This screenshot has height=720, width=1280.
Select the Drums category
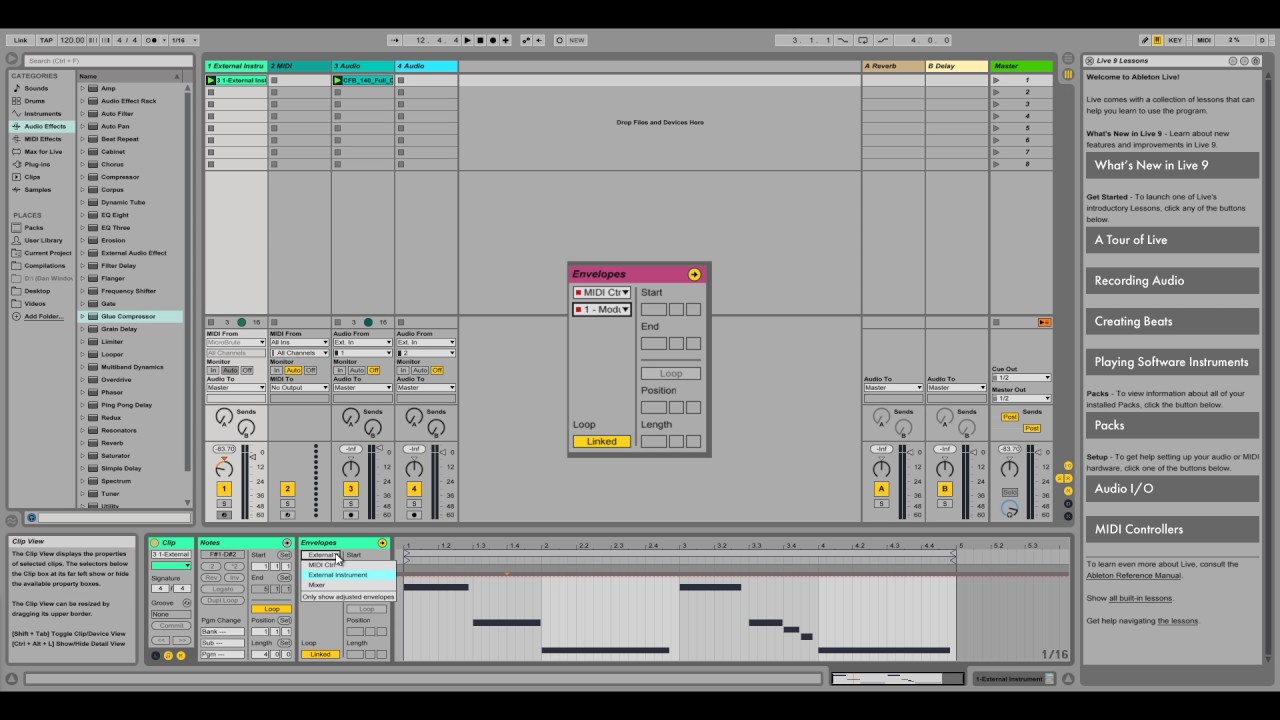point(35,101)
